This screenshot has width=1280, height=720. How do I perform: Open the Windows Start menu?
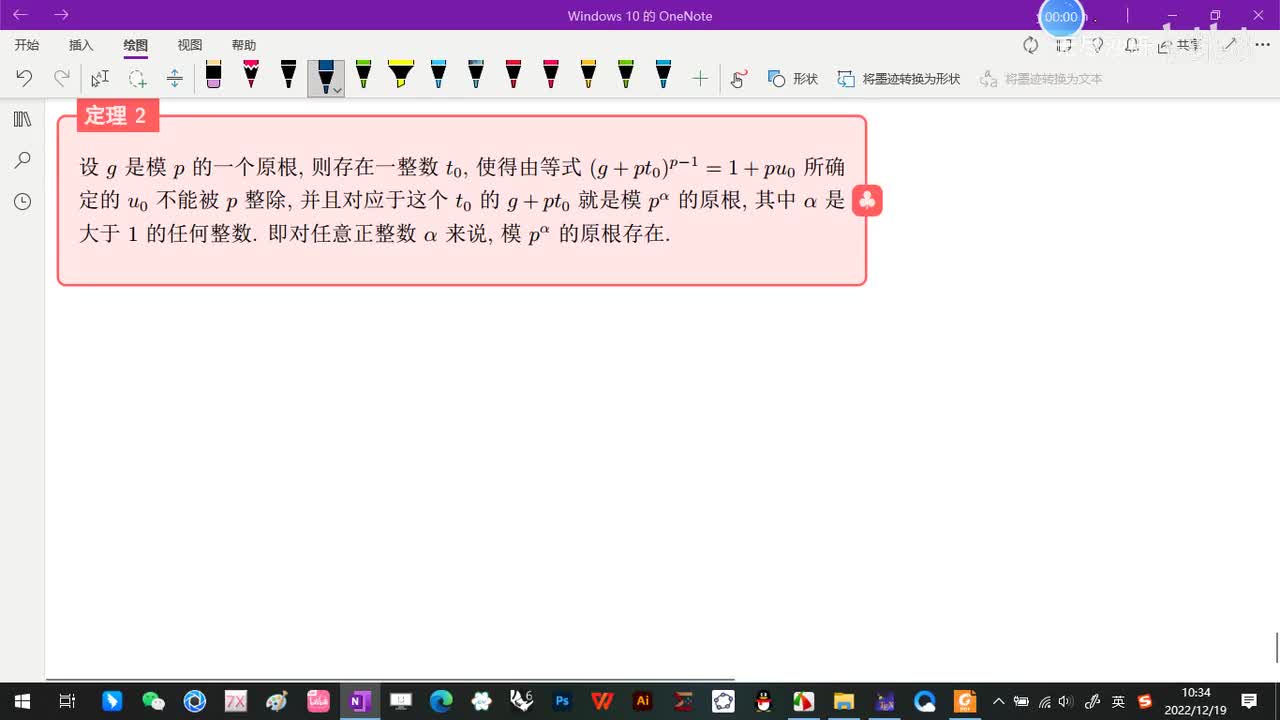click(22, 701)
